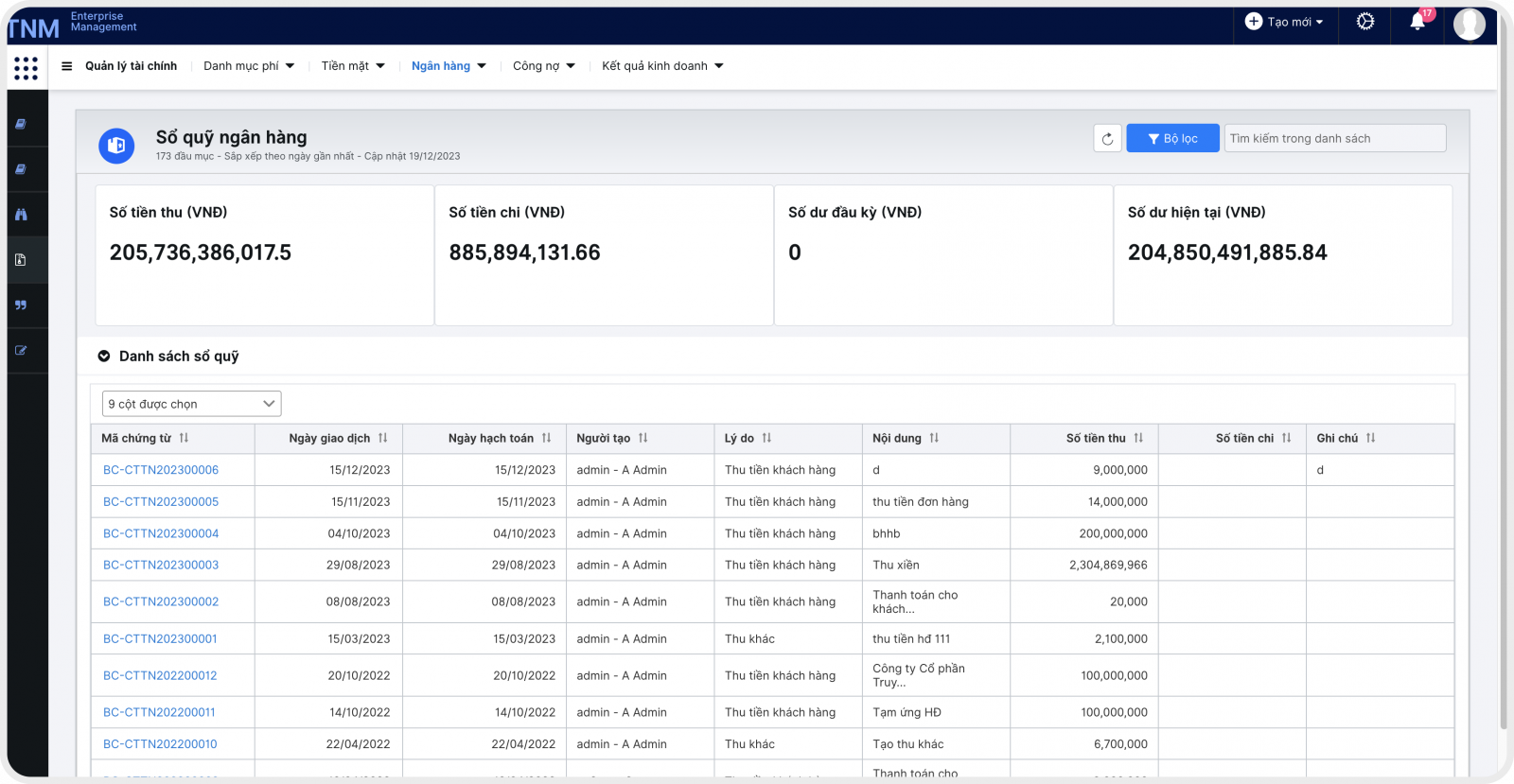
Task: Sort by Ngày giao dịch column
Action: (382, 438)
